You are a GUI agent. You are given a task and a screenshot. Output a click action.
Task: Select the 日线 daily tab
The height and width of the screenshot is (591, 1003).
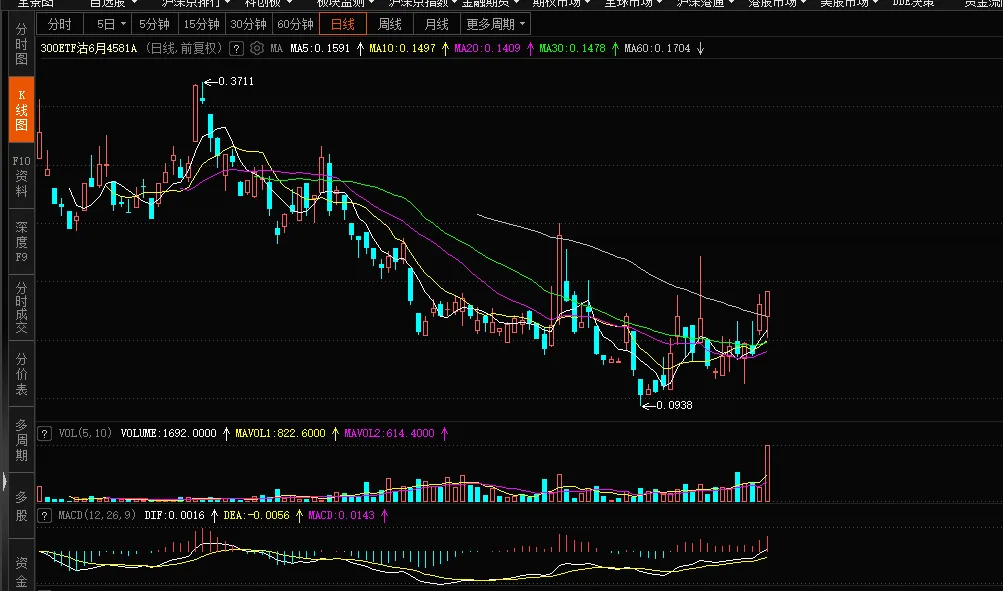point(343,24)
